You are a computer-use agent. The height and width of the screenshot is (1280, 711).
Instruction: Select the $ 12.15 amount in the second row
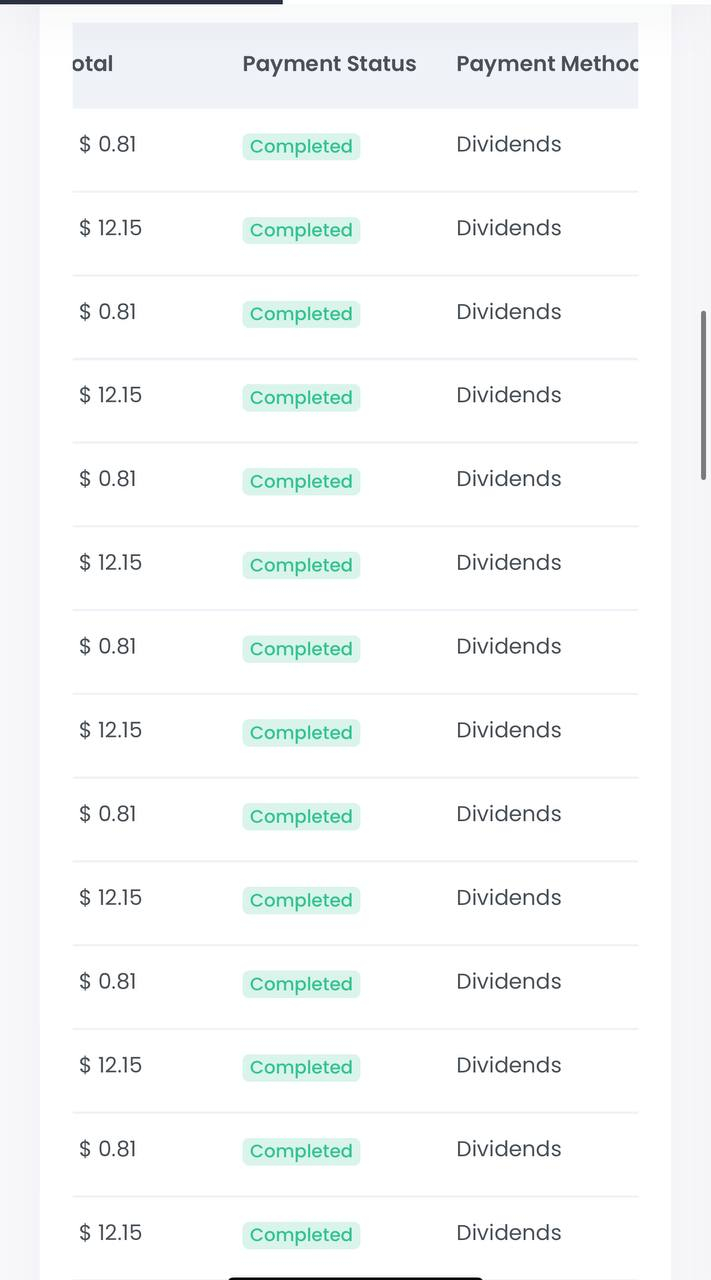(x=111, y=228)
